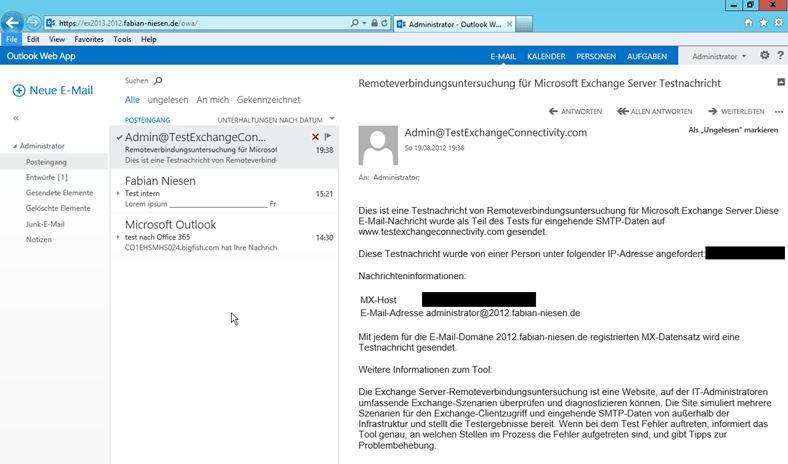Click sender Admin@TestExchangeConnectivity.com in reading pane
788x464 pixels.
pyautogui.click(x=496, y=133)
